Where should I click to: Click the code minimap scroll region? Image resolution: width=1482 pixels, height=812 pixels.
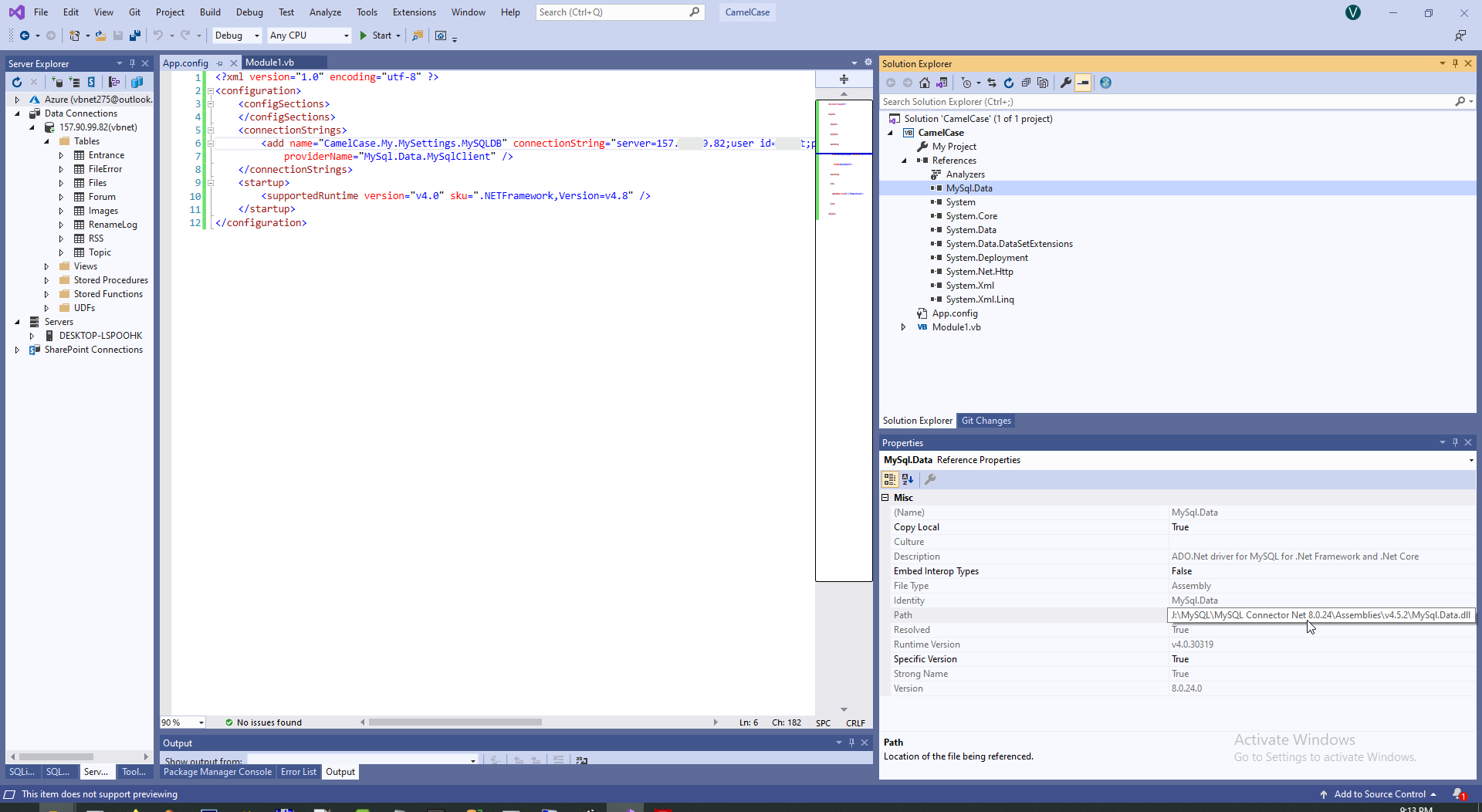(844, 340)
